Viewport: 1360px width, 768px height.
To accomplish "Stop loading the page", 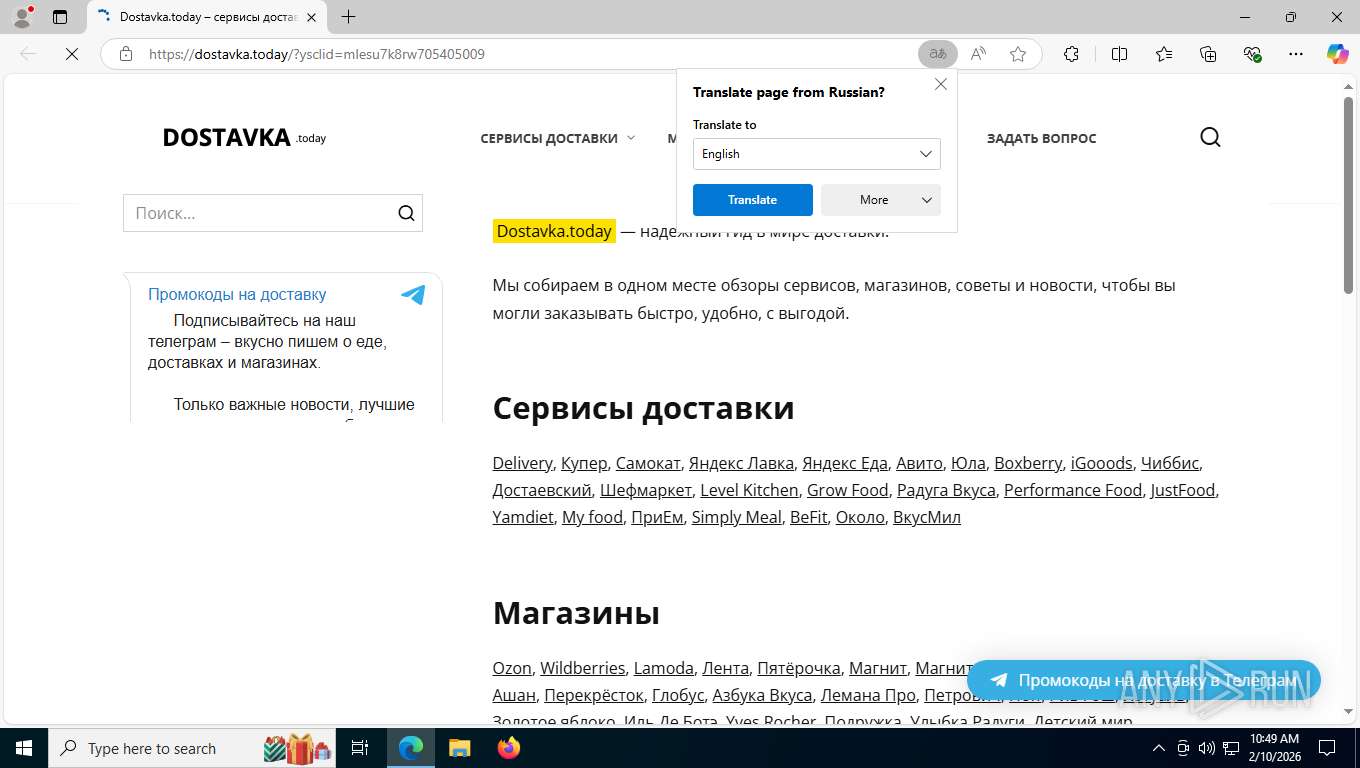I will click(72, 54).
